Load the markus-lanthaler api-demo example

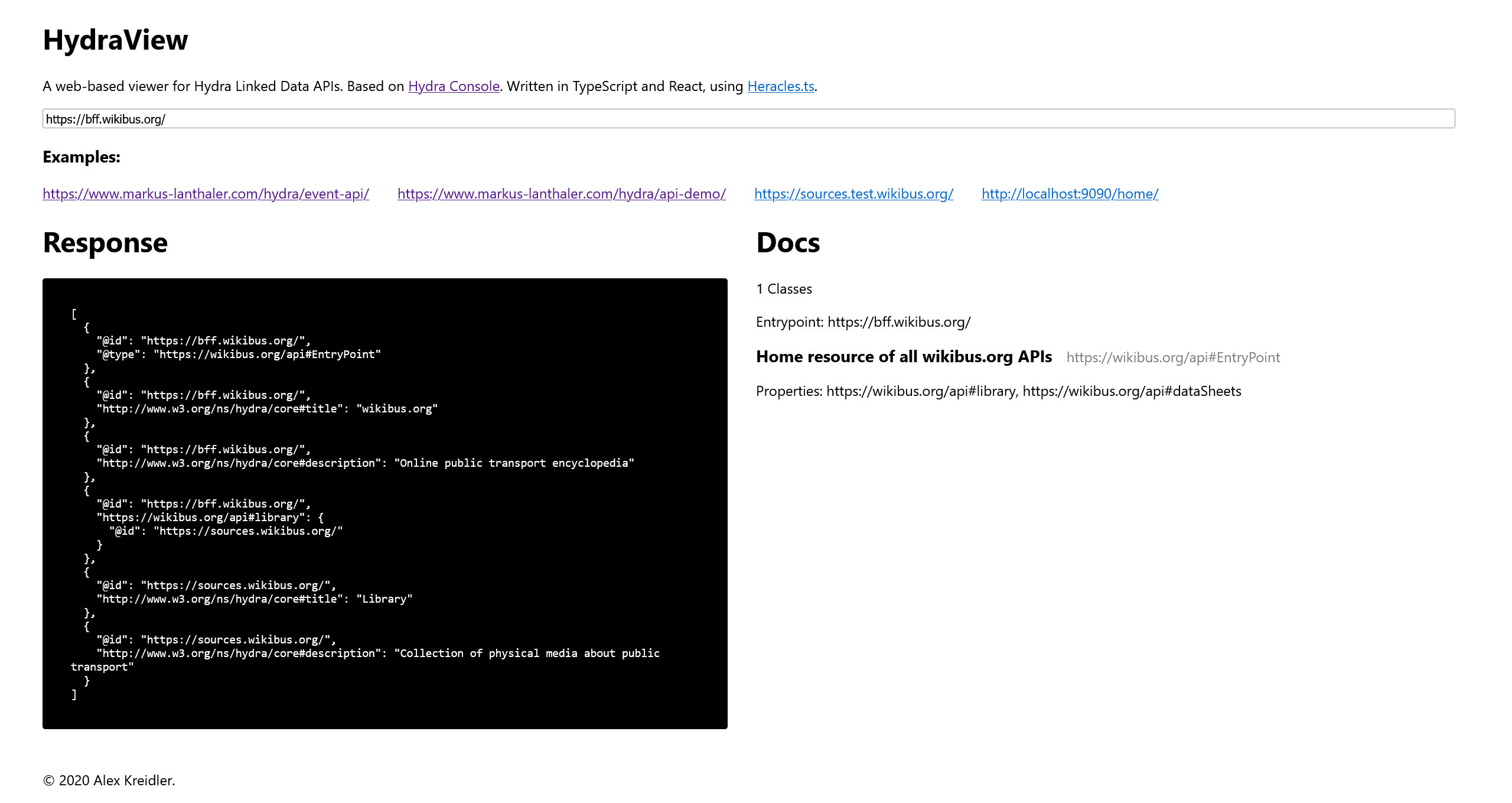pos(561,194)
